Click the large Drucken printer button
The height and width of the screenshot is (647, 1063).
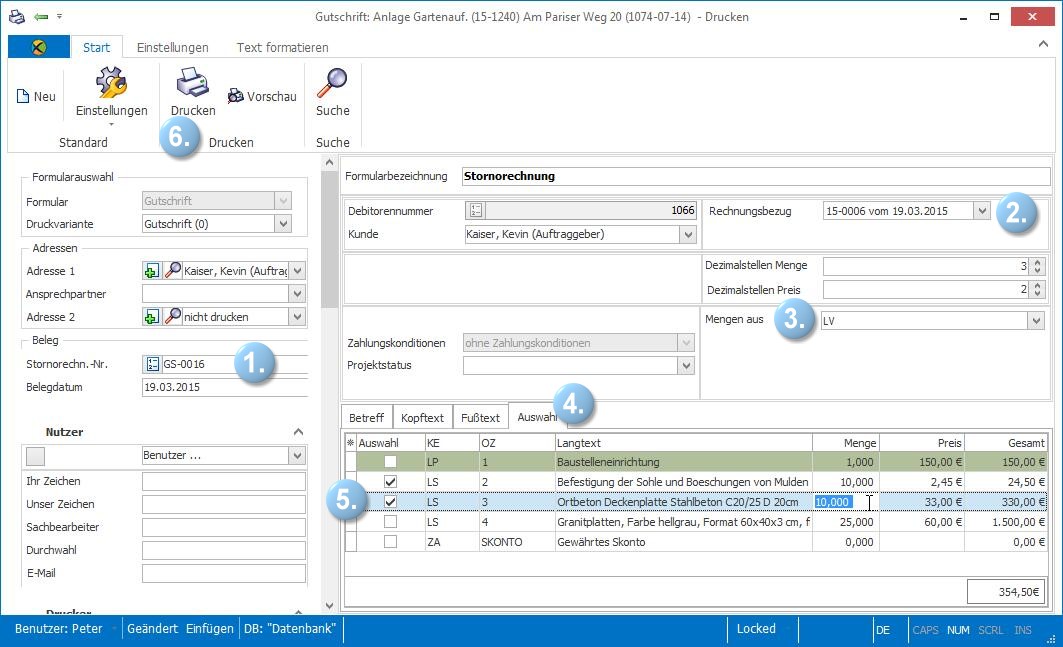click(x=193, y=92)
